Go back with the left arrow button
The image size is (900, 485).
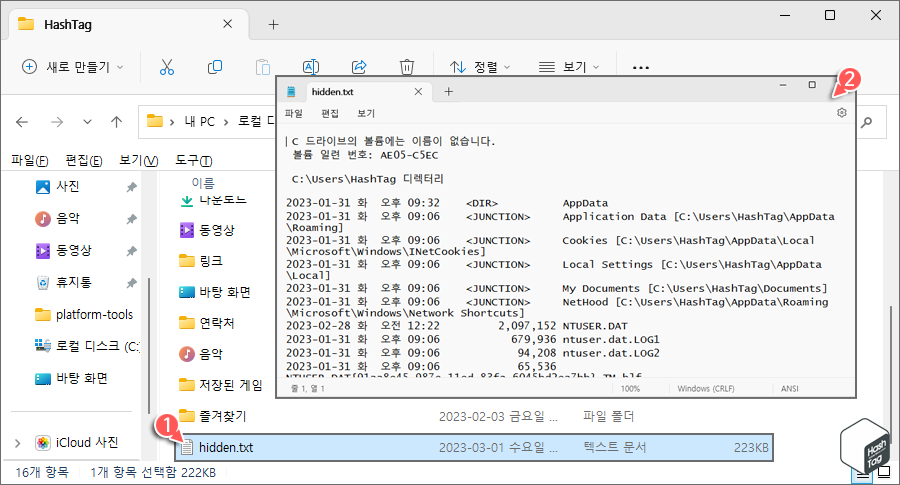(x=22, y=122)
